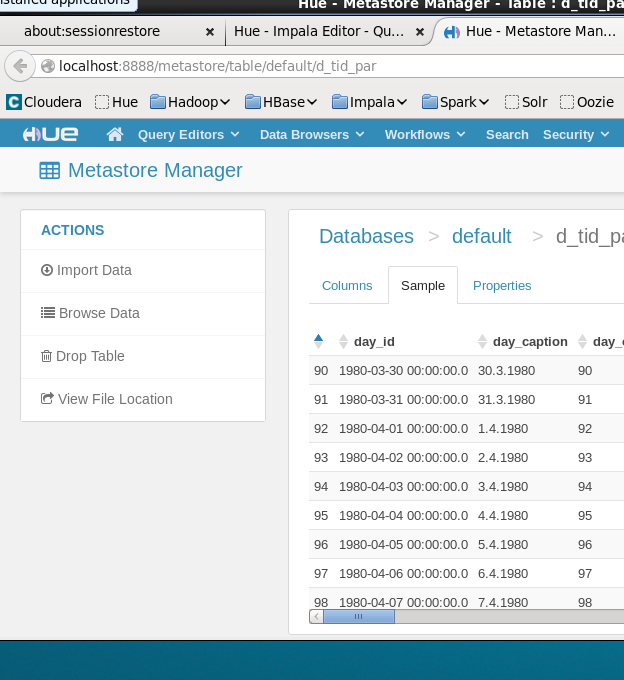Image resolution: width=624 pixels, height=680 pixels.
Task: Click the Hue logo in navbar
Action: pyautogui.click(x=50, y=134)
